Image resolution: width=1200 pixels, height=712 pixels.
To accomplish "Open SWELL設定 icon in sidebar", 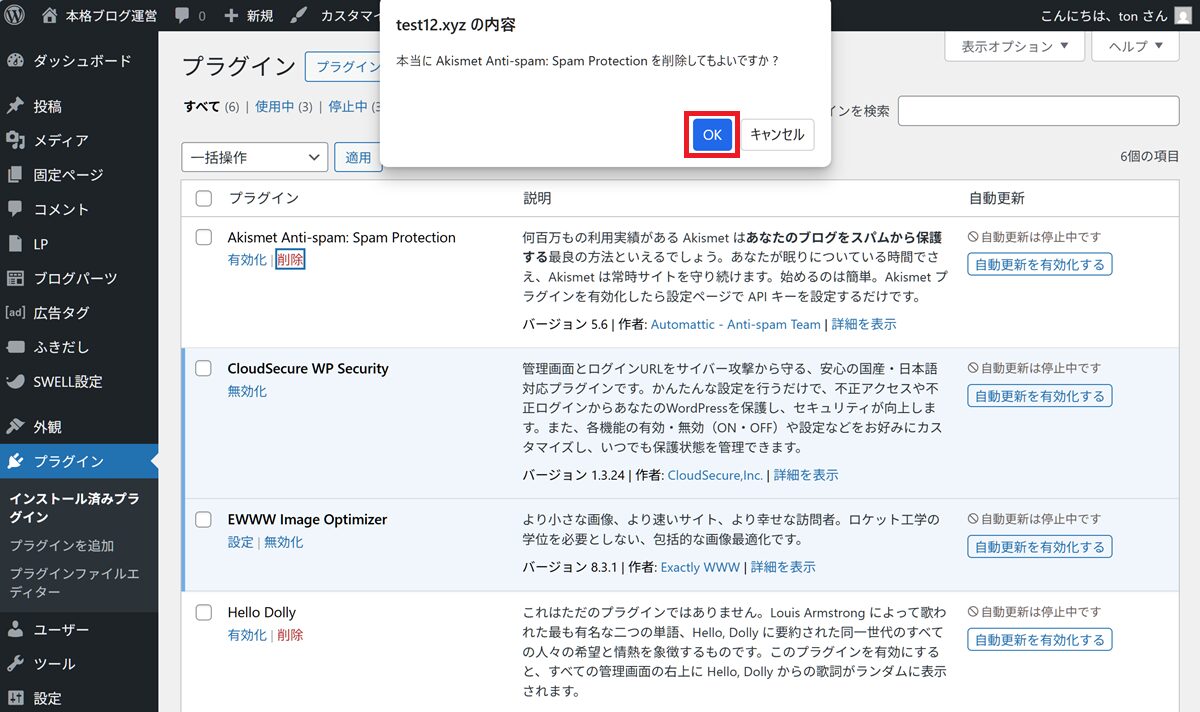I will (15, 381).
